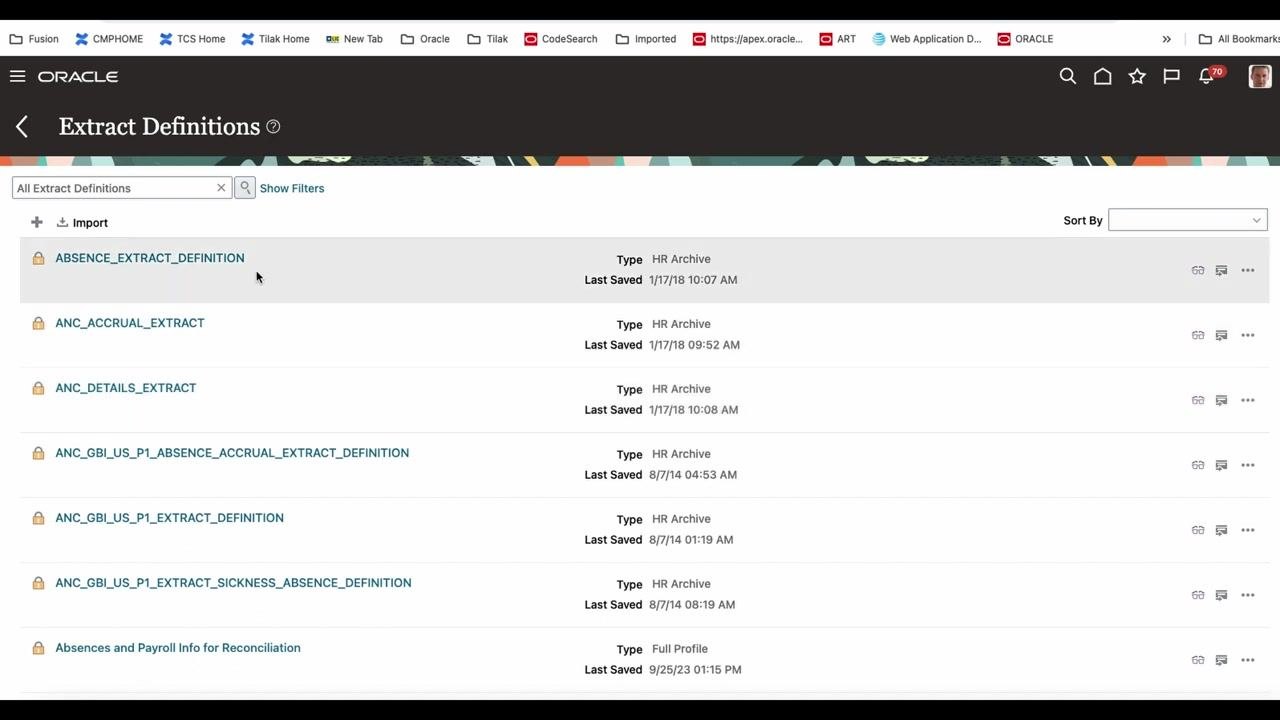
Task: Open ANC_GBI_US_P1_EXTRACT_SICKNESS_ABSENCE_DEFINITION link
Action: point(233,583)
